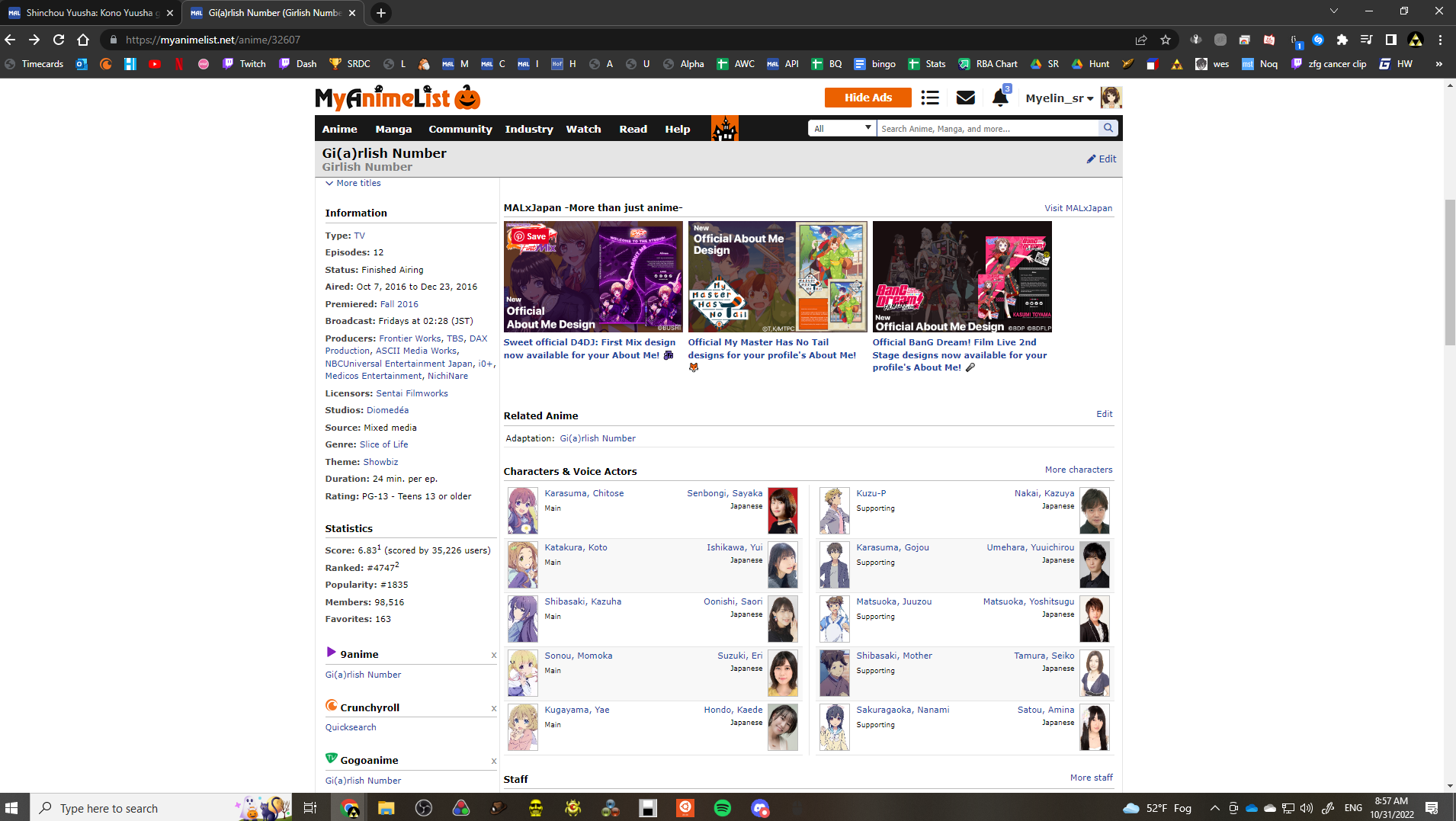Open the Industry menu
This screenshot has height=821, width=1456.
click(x=529, y=129)
